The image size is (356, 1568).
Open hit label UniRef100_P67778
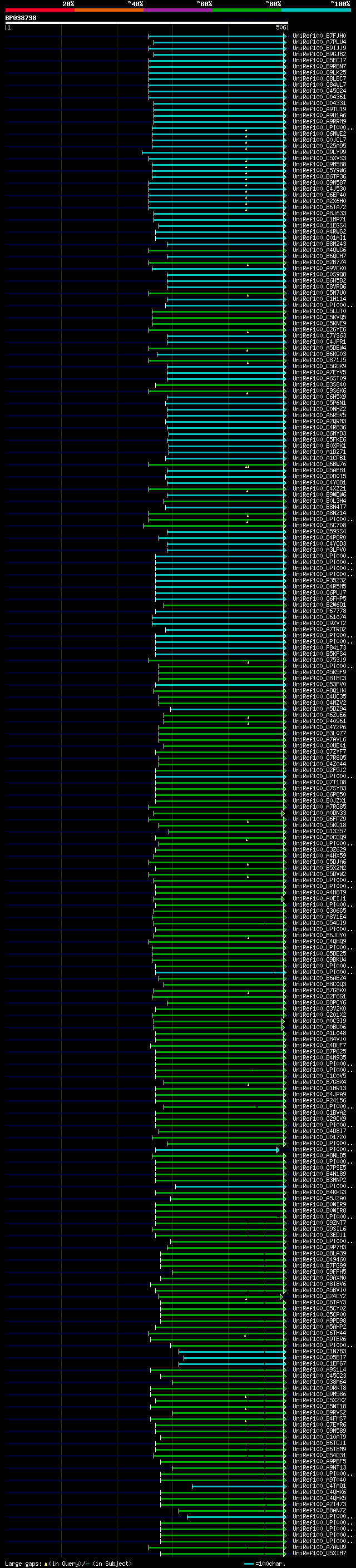click(319, 611)
